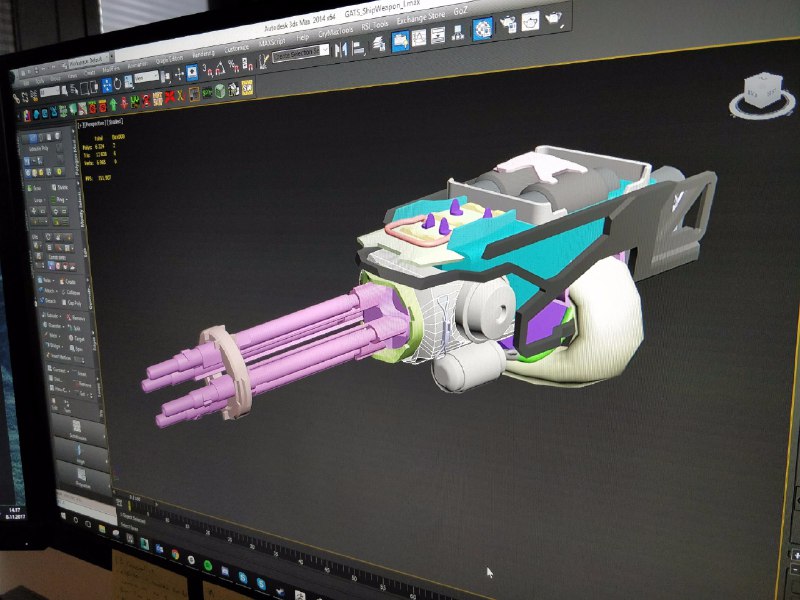800x600 pixels.
Task: Open Spotify from the Windows taskbar
Action: [208, 565]
